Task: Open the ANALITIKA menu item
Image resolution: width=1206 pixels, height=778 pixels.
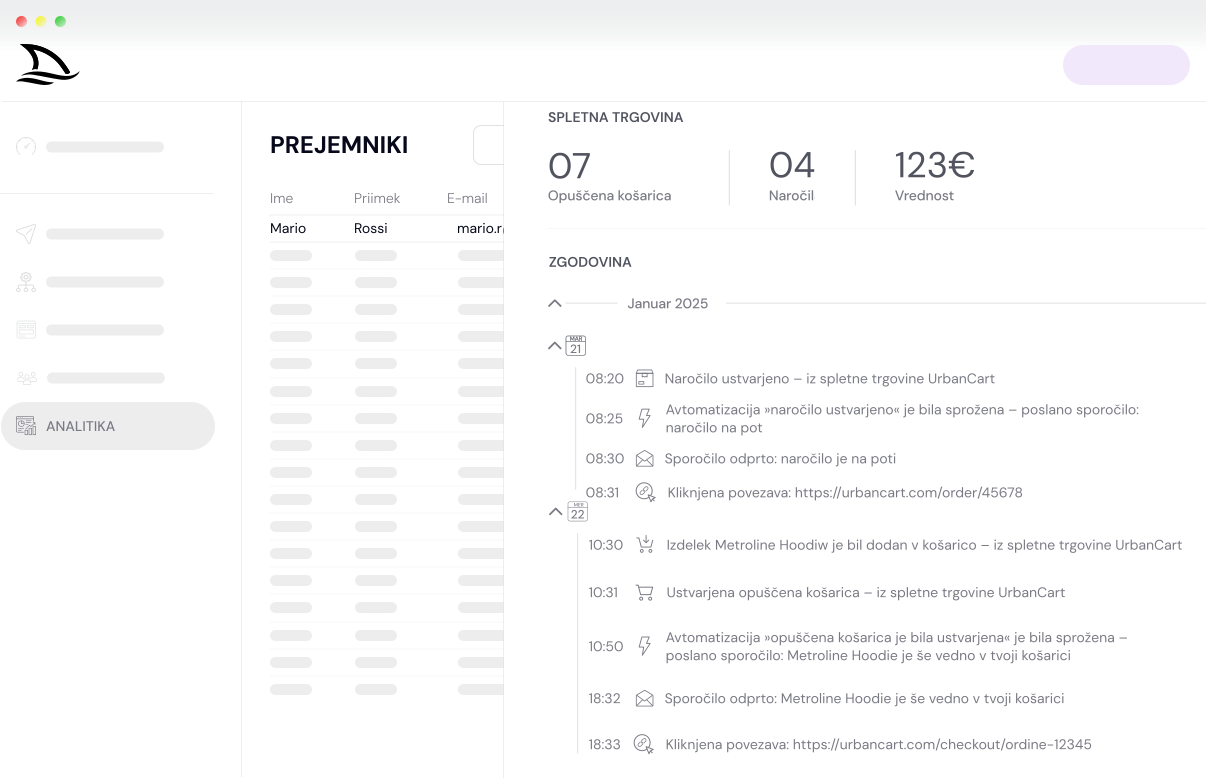Action: click(108, 426)
